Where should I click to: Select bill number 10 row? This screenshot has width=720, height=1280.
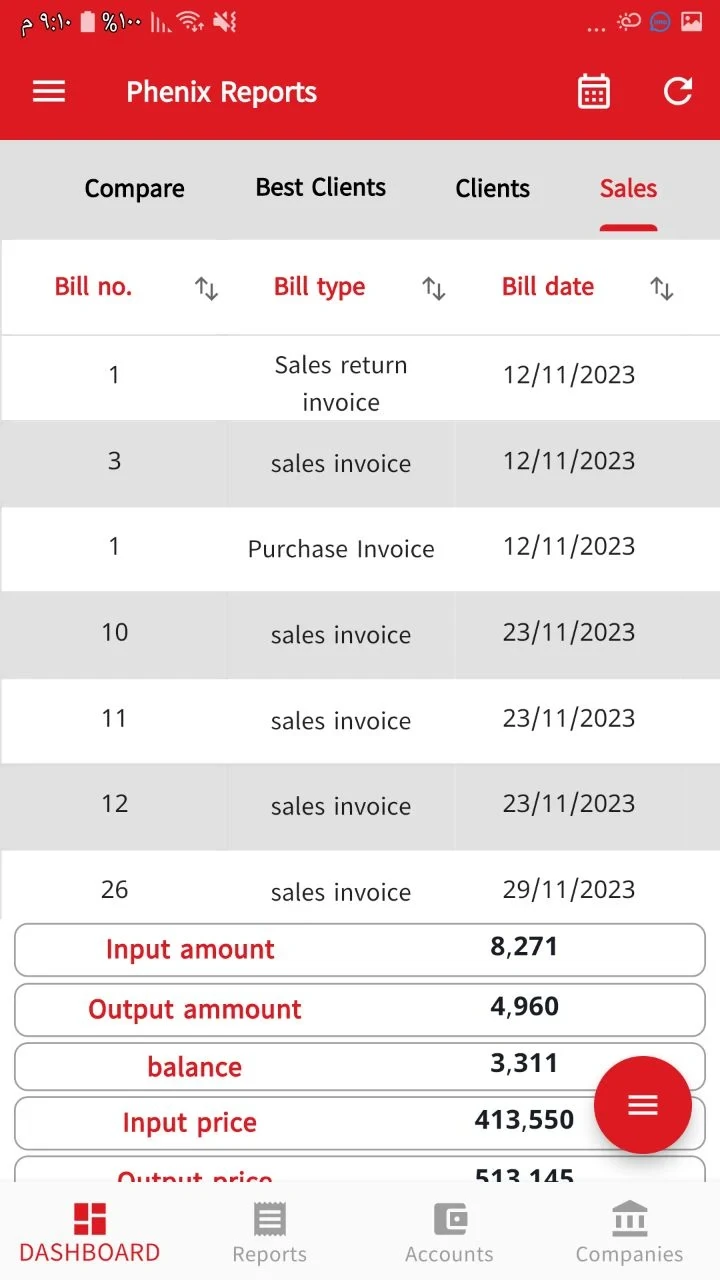[360, 635]
